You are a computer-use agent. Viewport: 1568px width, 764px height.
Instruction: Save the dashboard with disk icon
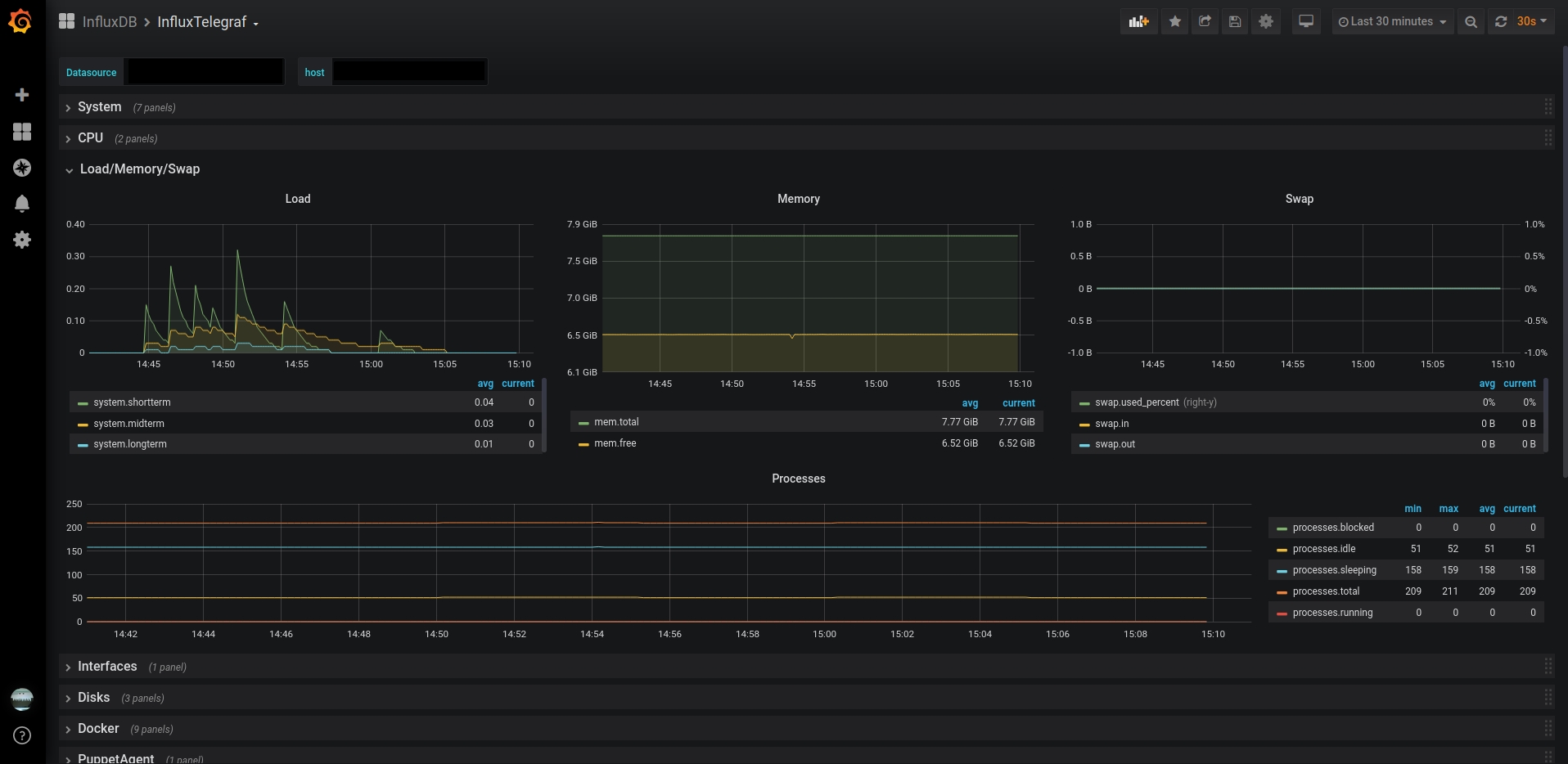tap(1236, 22)
